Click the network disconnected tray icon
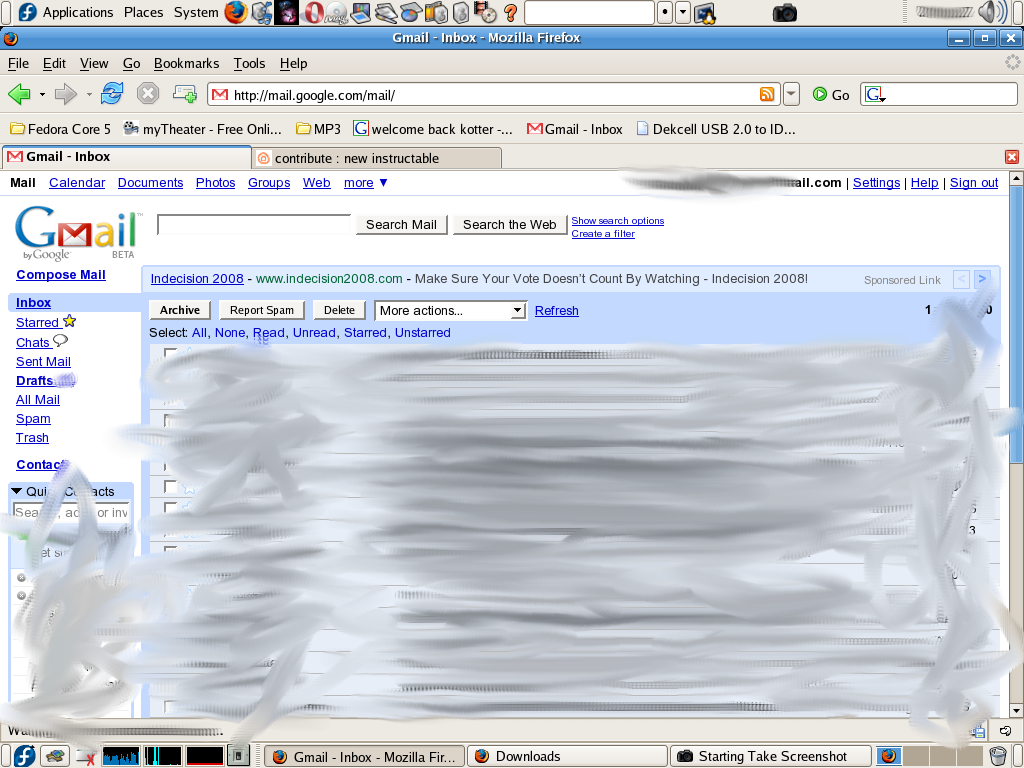1024x768 pixels. (x=85, y=757)
